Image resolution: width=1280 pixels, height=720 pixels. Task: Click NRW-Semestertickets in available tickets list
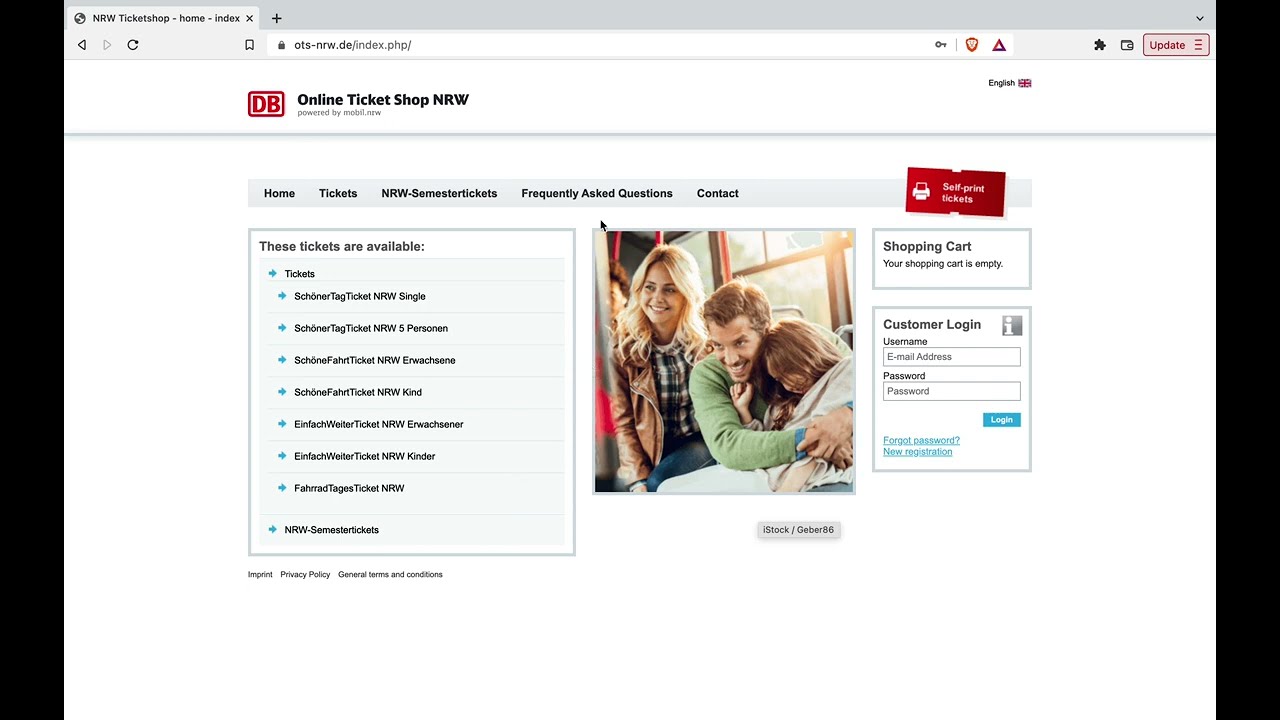point(331,530)
